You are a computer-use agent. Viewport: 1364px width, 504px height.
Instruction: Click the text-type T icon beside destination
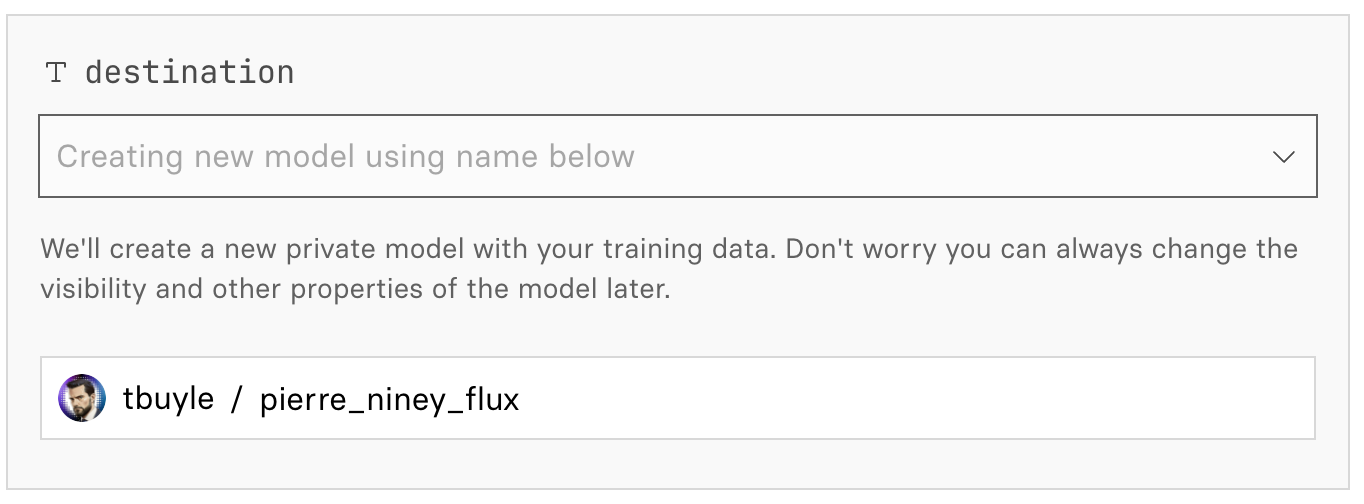coord(56,73)
